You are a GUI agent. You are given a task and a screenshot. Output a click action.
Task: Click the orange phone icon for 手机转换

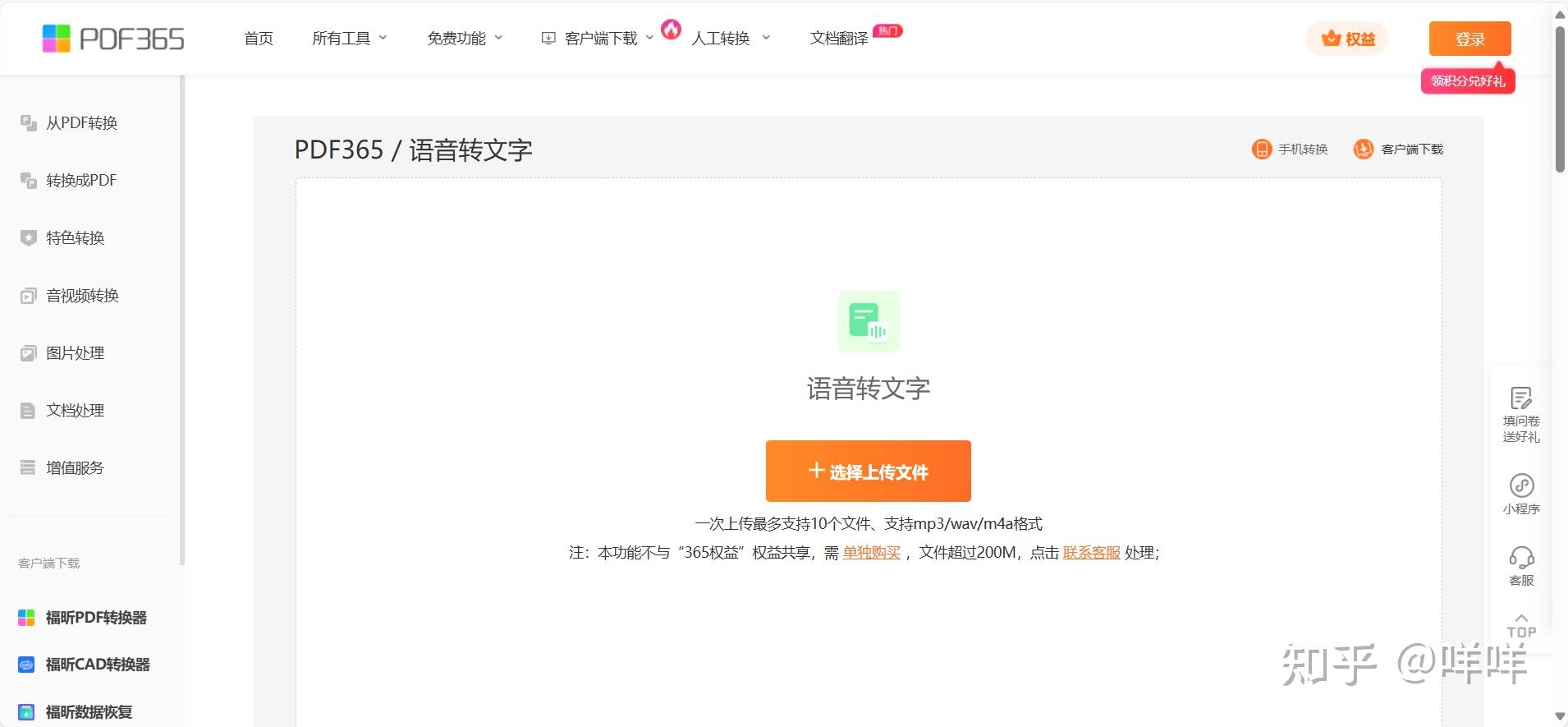click(1261, 149)
